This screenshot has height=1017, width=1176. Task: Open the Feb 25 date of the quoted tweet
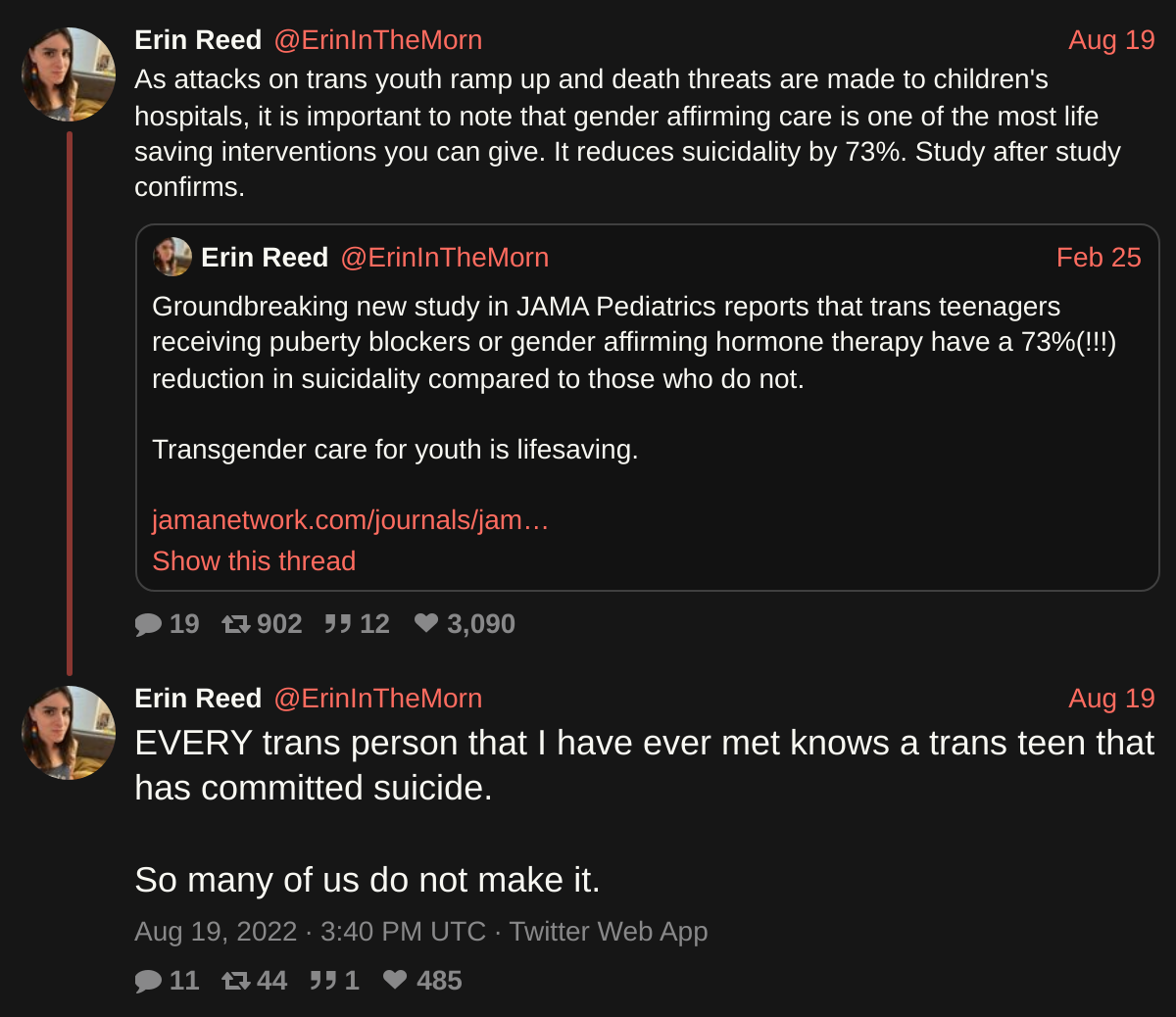point(1099,258)
